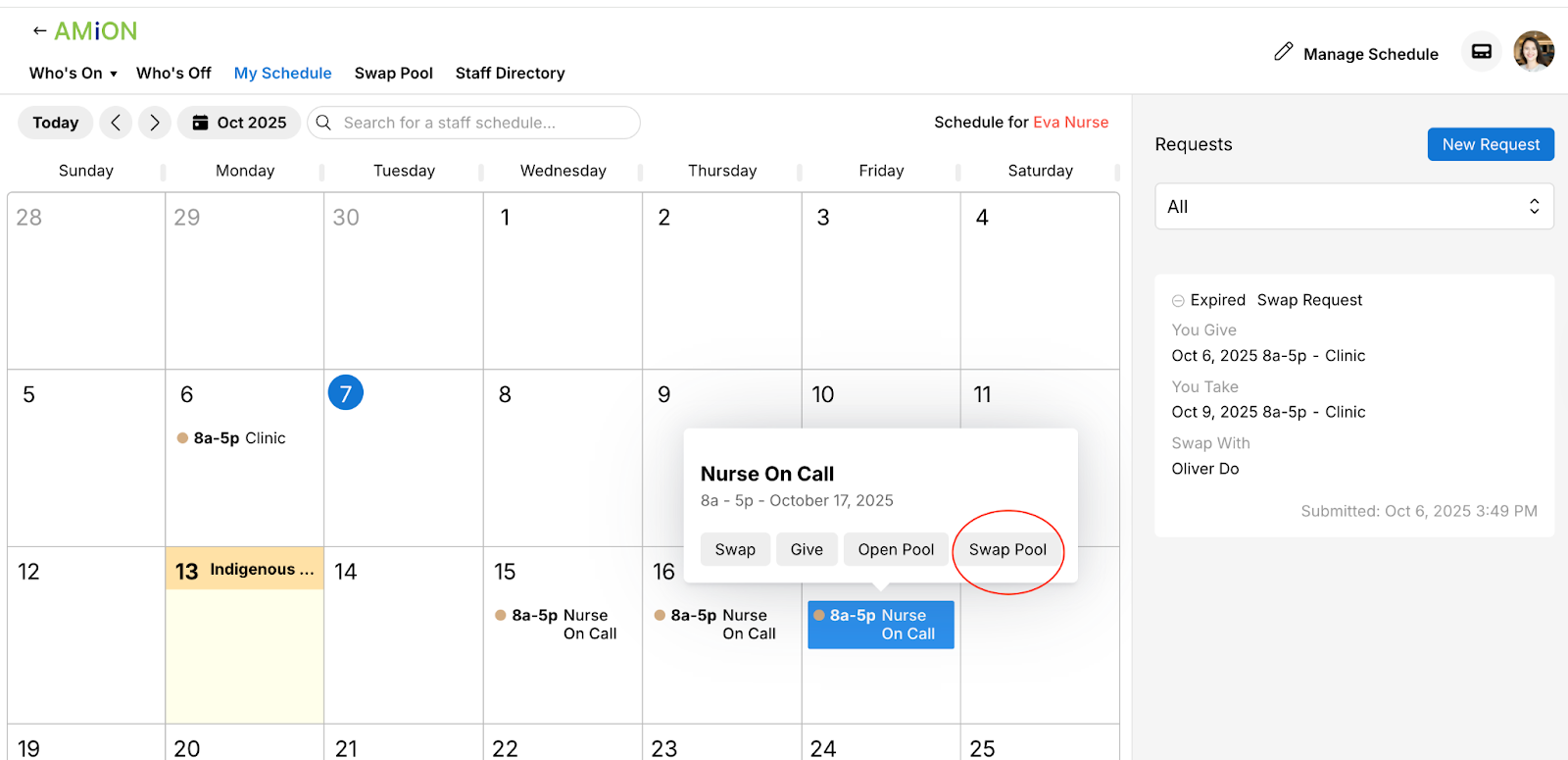
Task: Open the Staff Directory tab
Action: [x=510, y=74]
